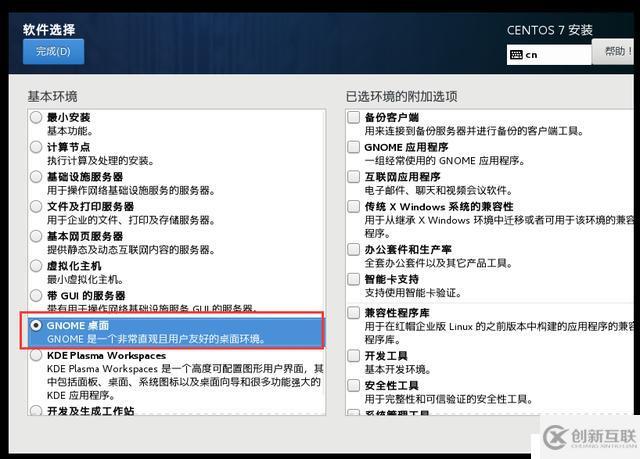
Task: Check the GNOME 应用程序 checkbox
Action: pyautogui.click(x=353, y=147)
